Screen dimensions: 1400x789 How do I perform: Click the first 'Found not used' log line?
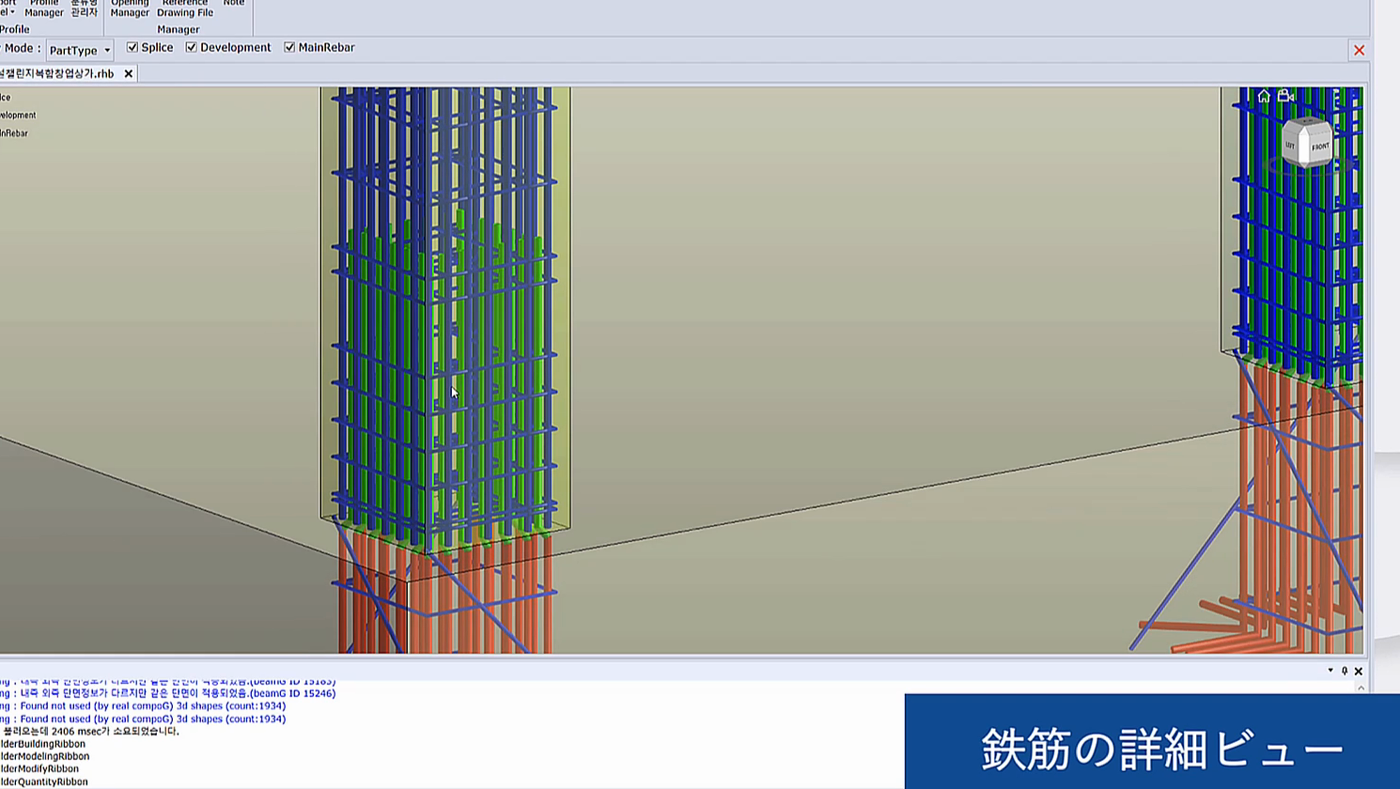pyautogui.click(x=143, y=706)
